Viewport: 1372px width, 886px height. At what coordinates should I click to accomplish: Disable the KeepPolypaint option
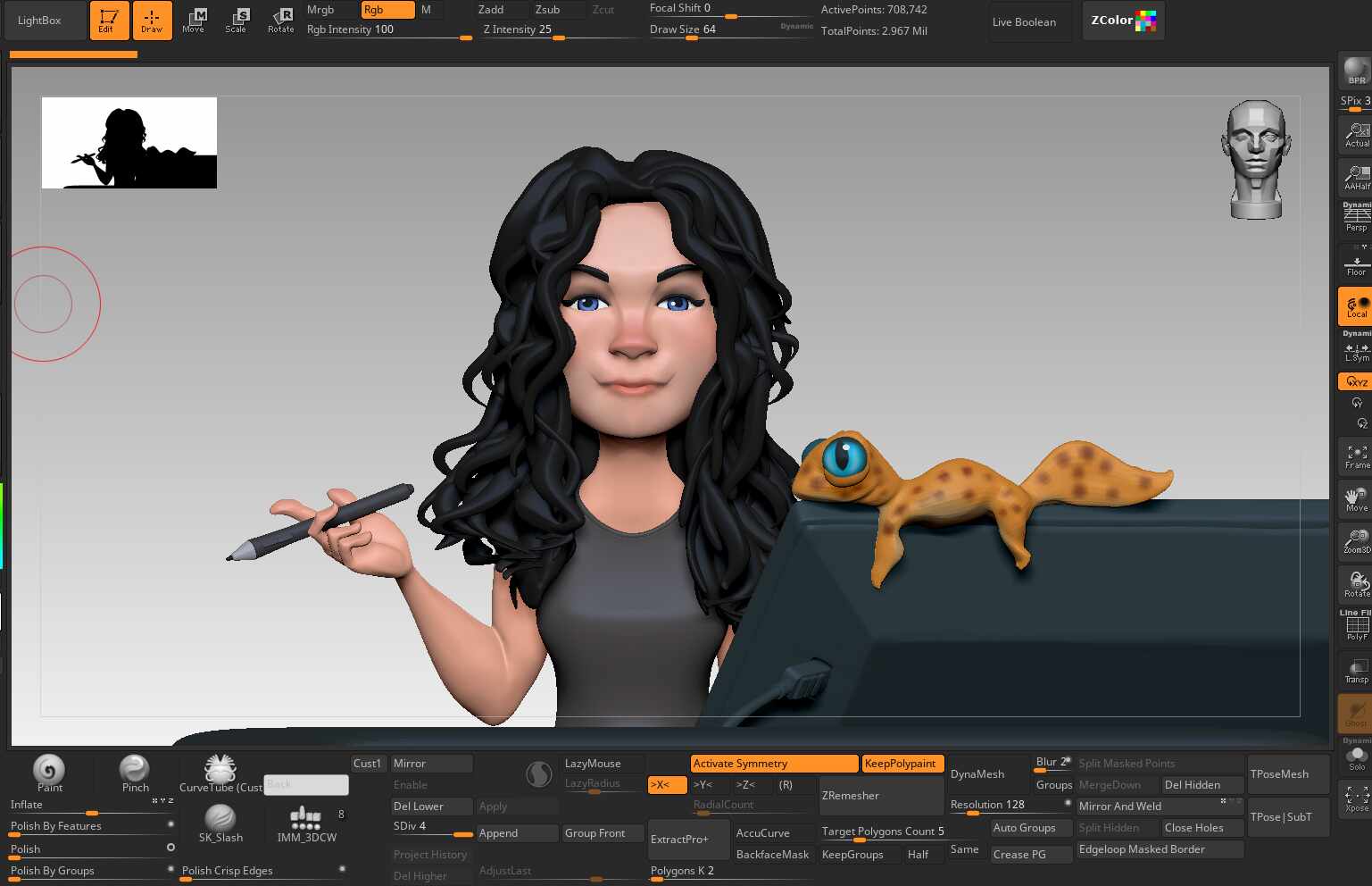(902, 764)
